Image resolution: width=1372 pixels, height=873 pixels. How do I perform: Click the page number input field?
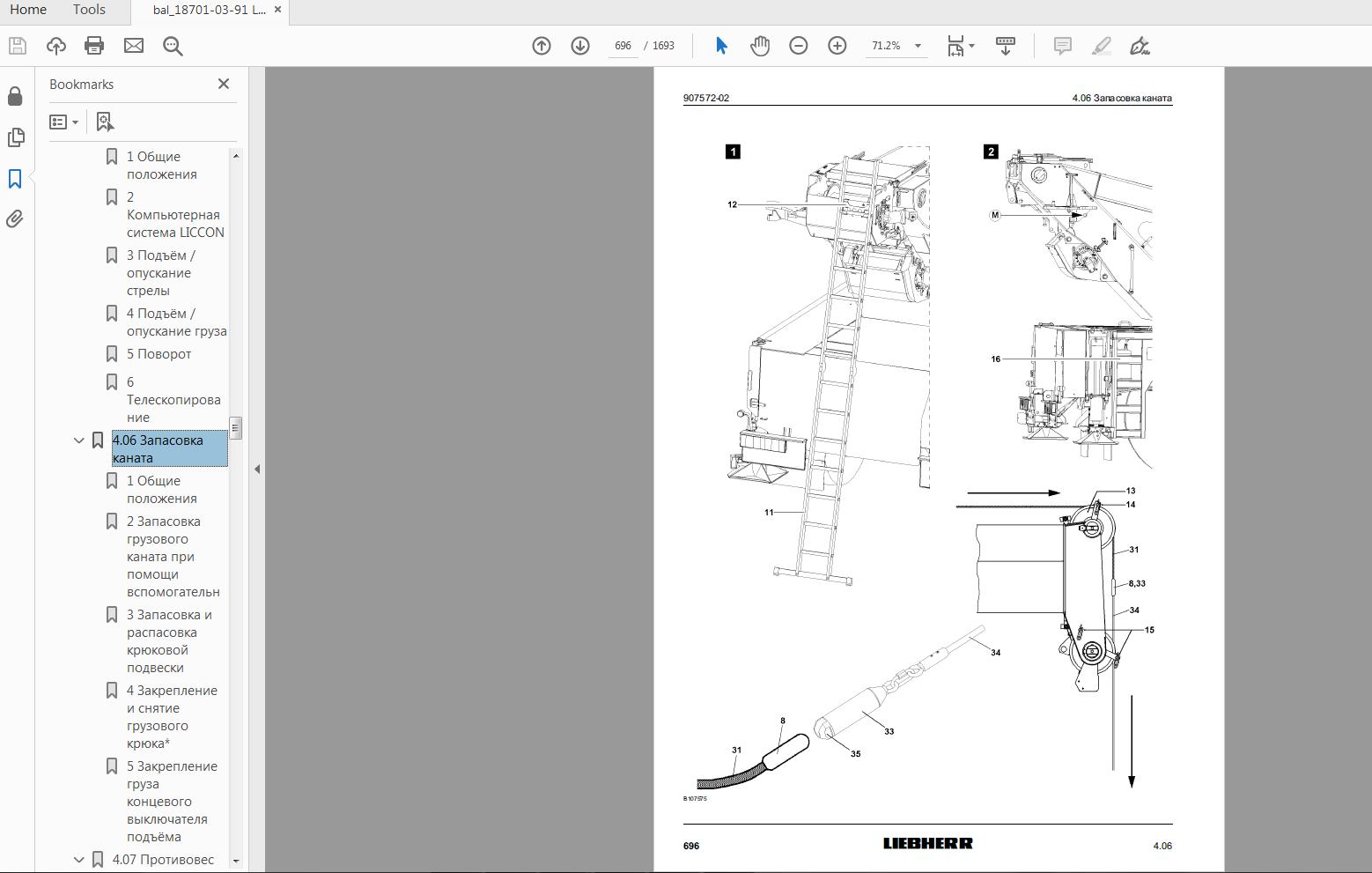[x=623, y=46]
